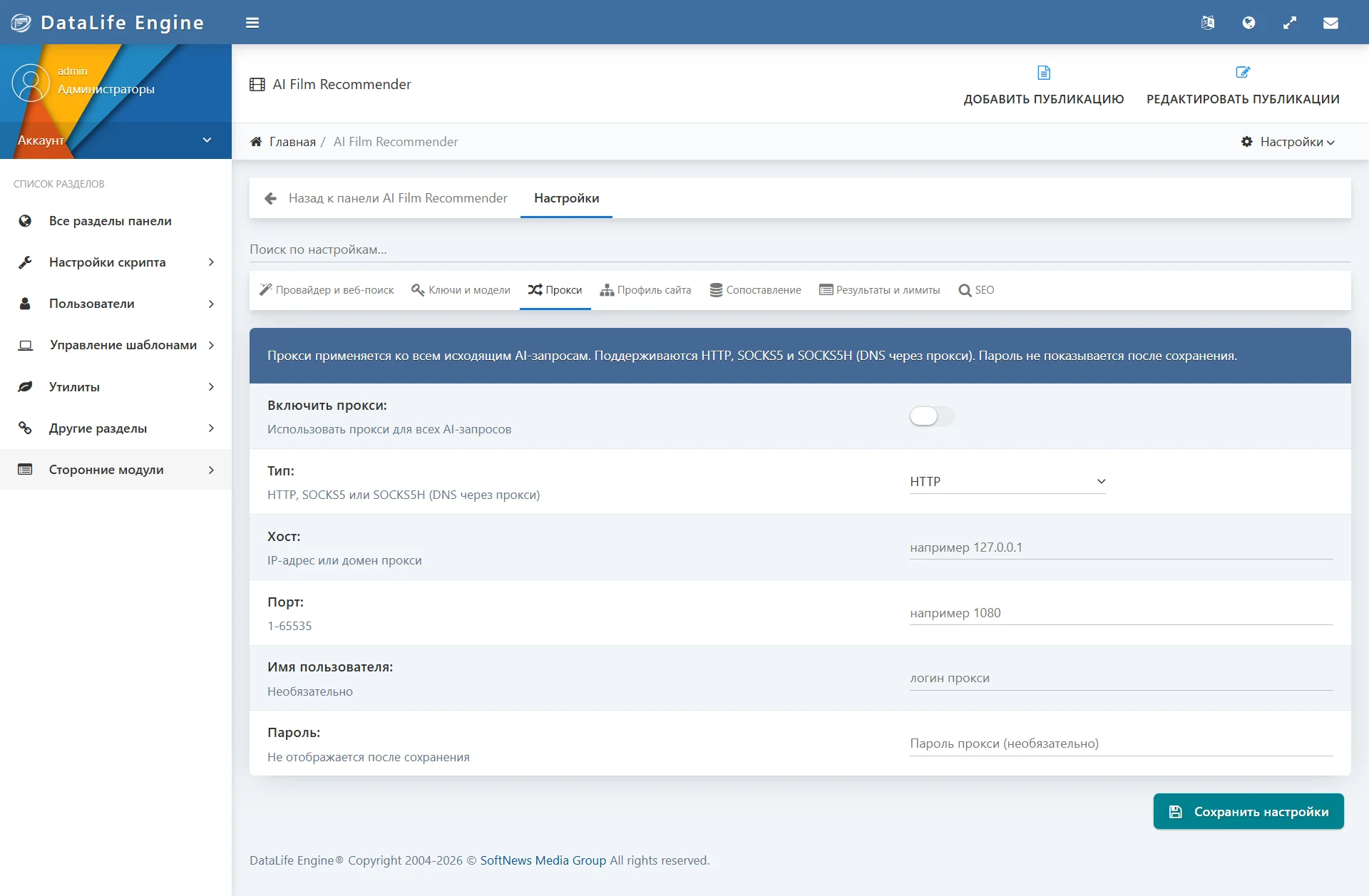The image size is (1369, 896).
Task: Focus the Поиск по настройкам search field
Action: 800,249
